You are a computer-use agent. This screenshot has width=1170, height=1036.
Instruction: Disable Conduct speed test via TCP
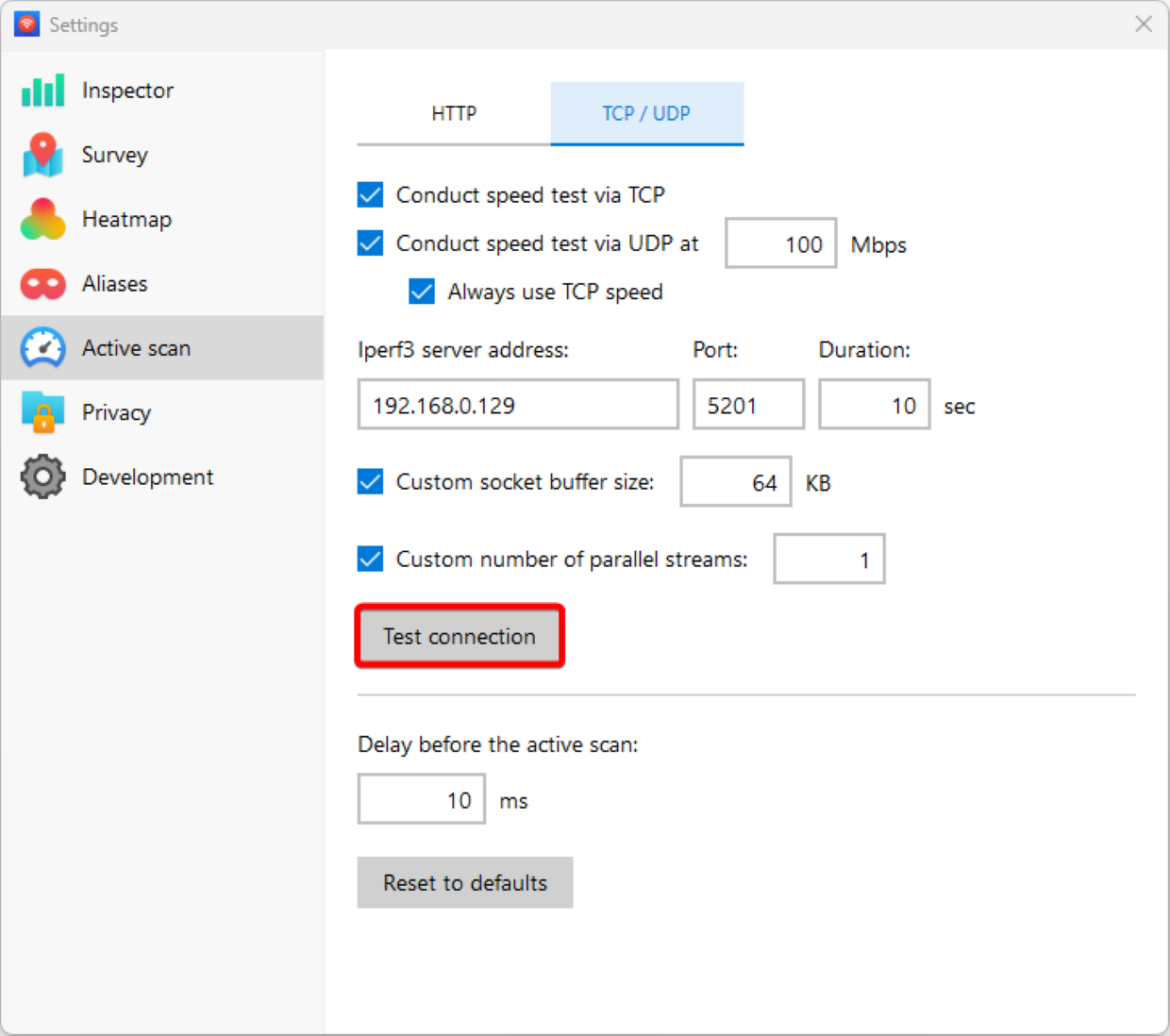(x=371, y=195)
